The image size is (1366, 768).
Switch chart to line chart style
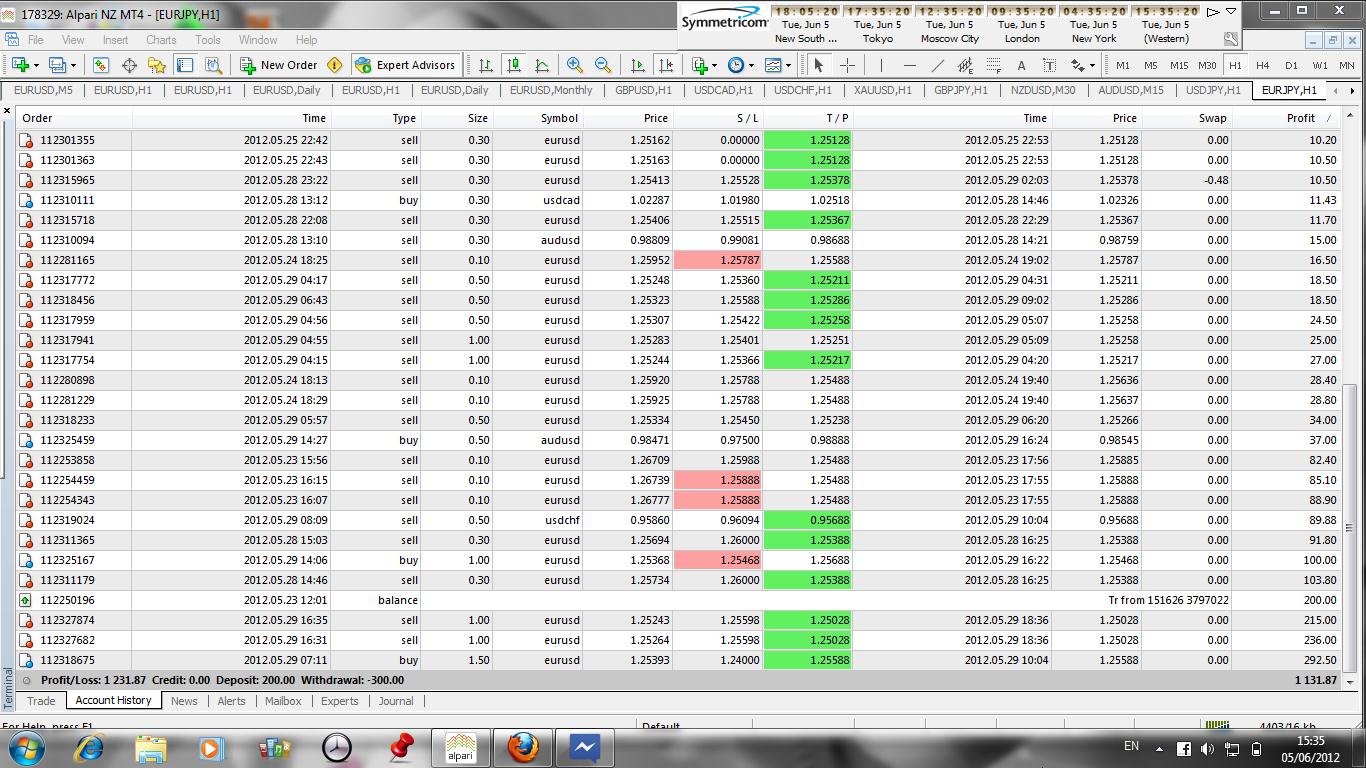pyautogui.click(x=542, y=65)
